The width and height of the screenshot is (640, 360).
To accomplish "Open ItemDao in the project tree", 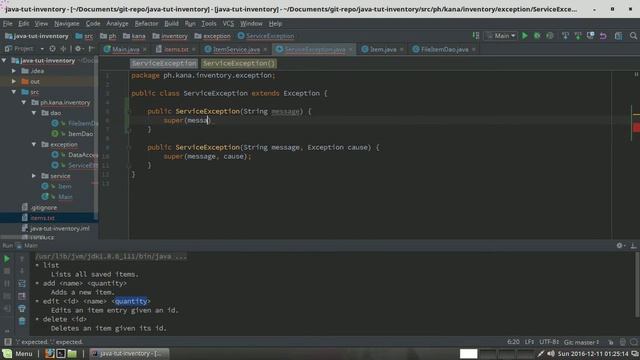I will [x=80, y=133].
